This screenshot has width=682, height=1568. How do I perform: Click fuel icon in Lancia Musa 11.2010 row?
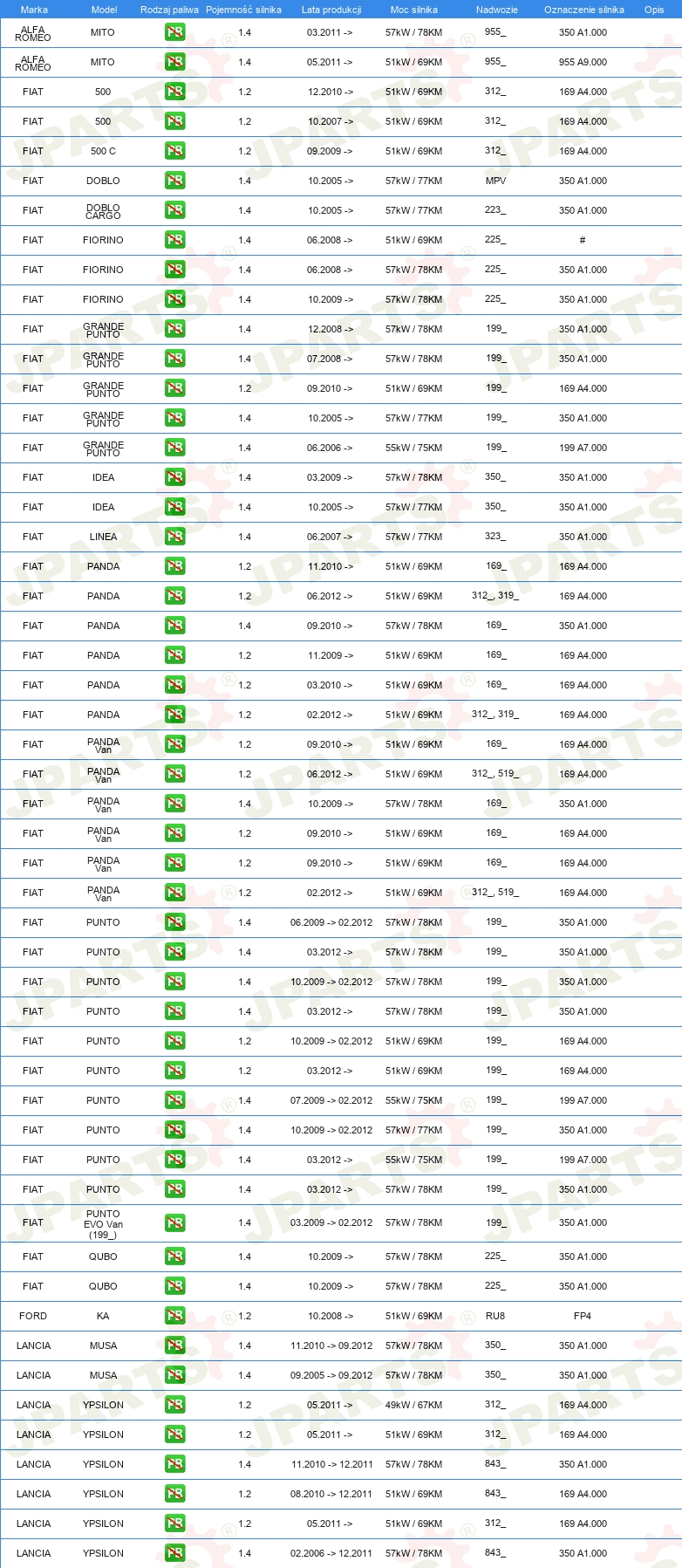click(x=174, y=1345)
